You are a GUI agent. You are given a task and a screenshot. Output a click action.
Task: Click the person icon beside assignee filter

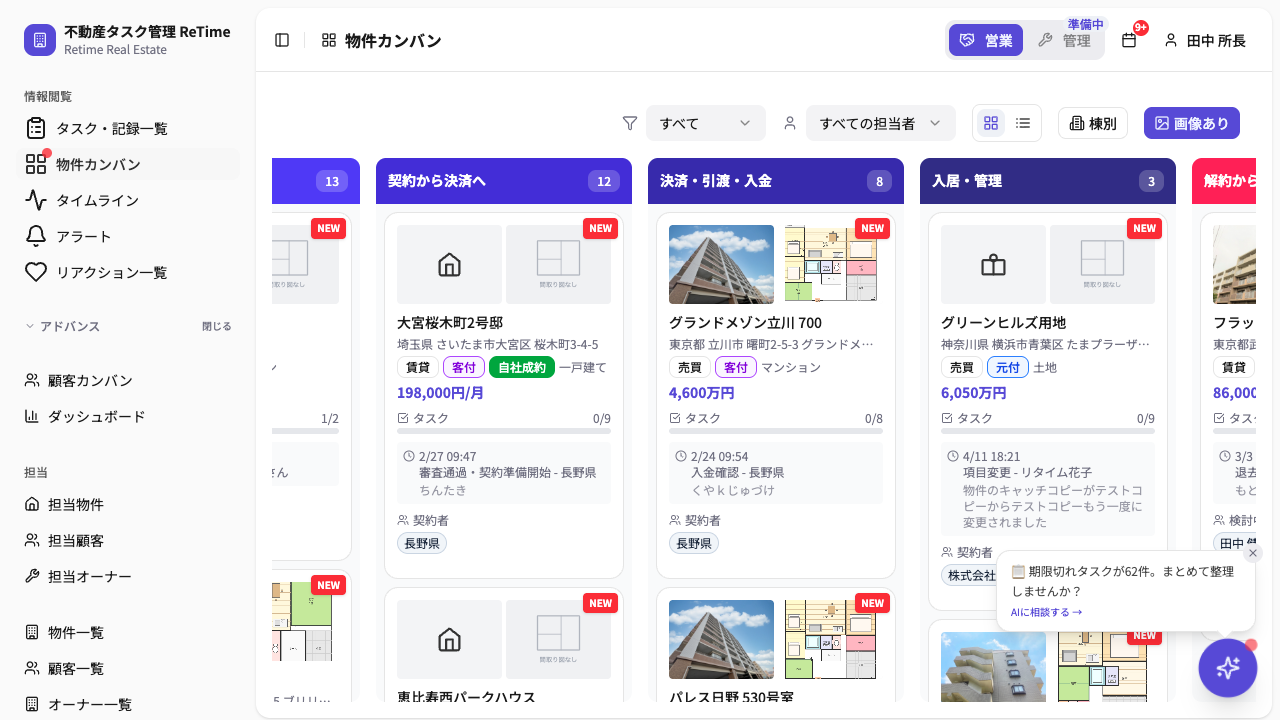tap(790, 123)
